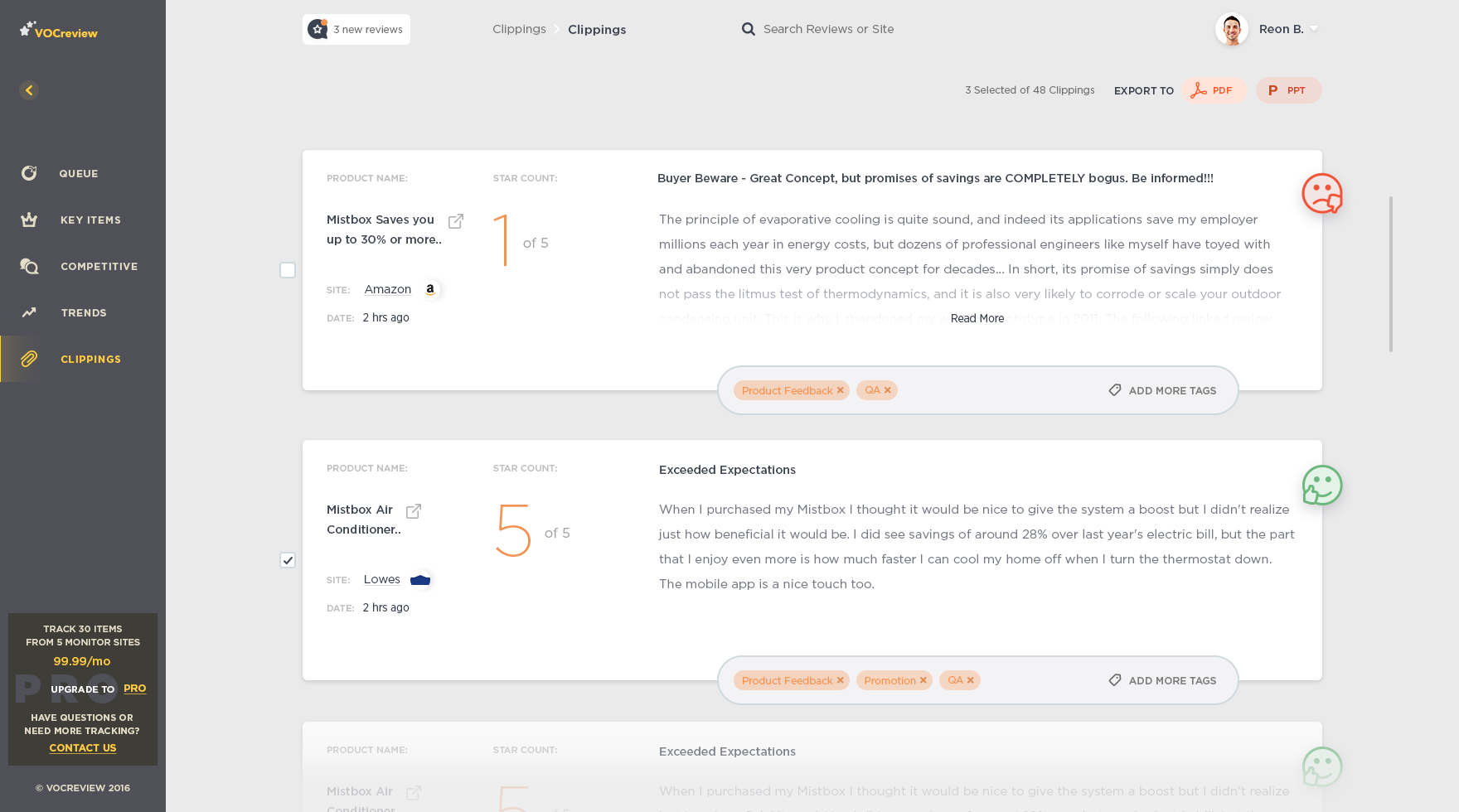The height and width of the screenshot is (812, 1459).
Task: Click the 5 of 5 star count on Lowes review
Action: pyautogui.click(x=532, y=531)
